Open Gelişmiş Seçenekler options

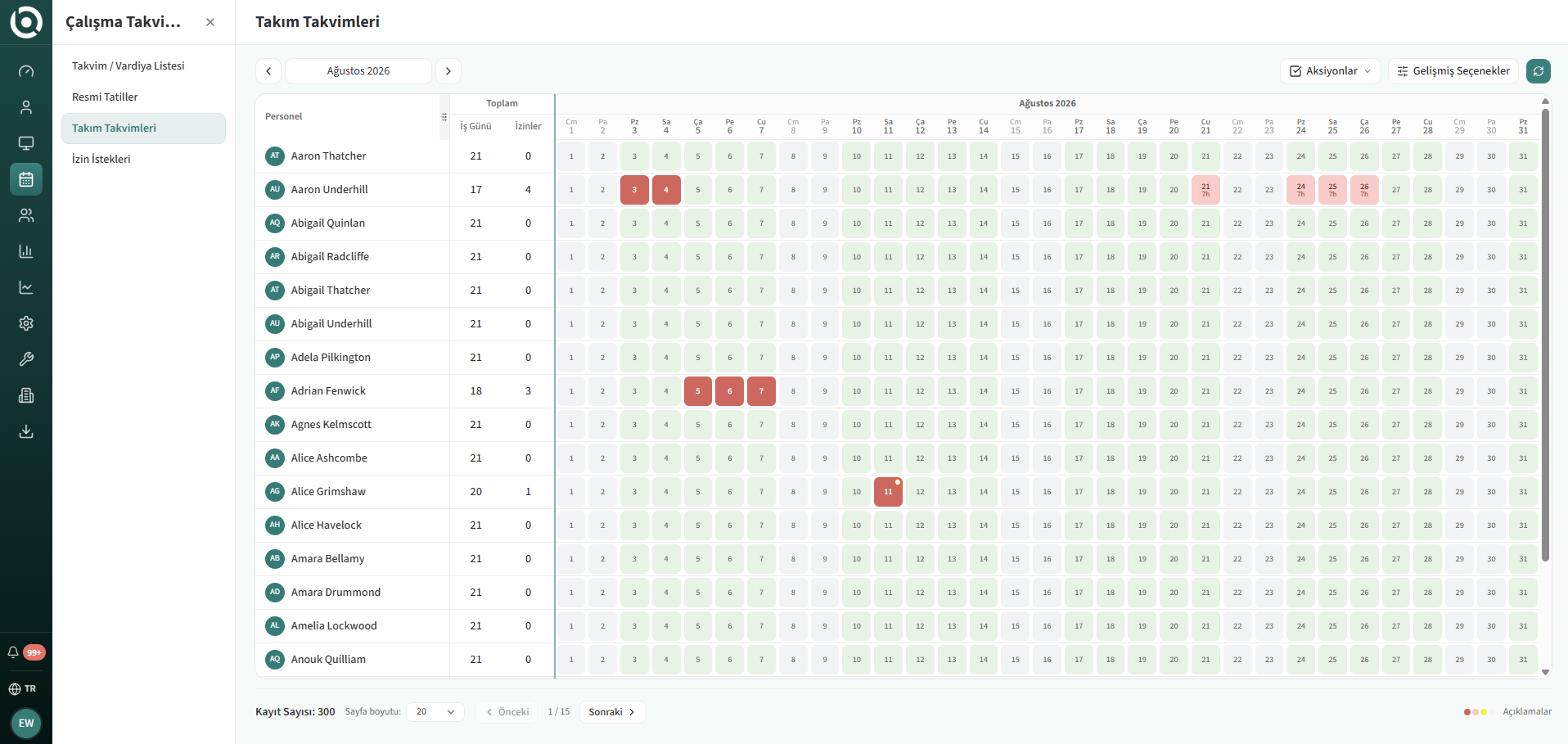1453,71
